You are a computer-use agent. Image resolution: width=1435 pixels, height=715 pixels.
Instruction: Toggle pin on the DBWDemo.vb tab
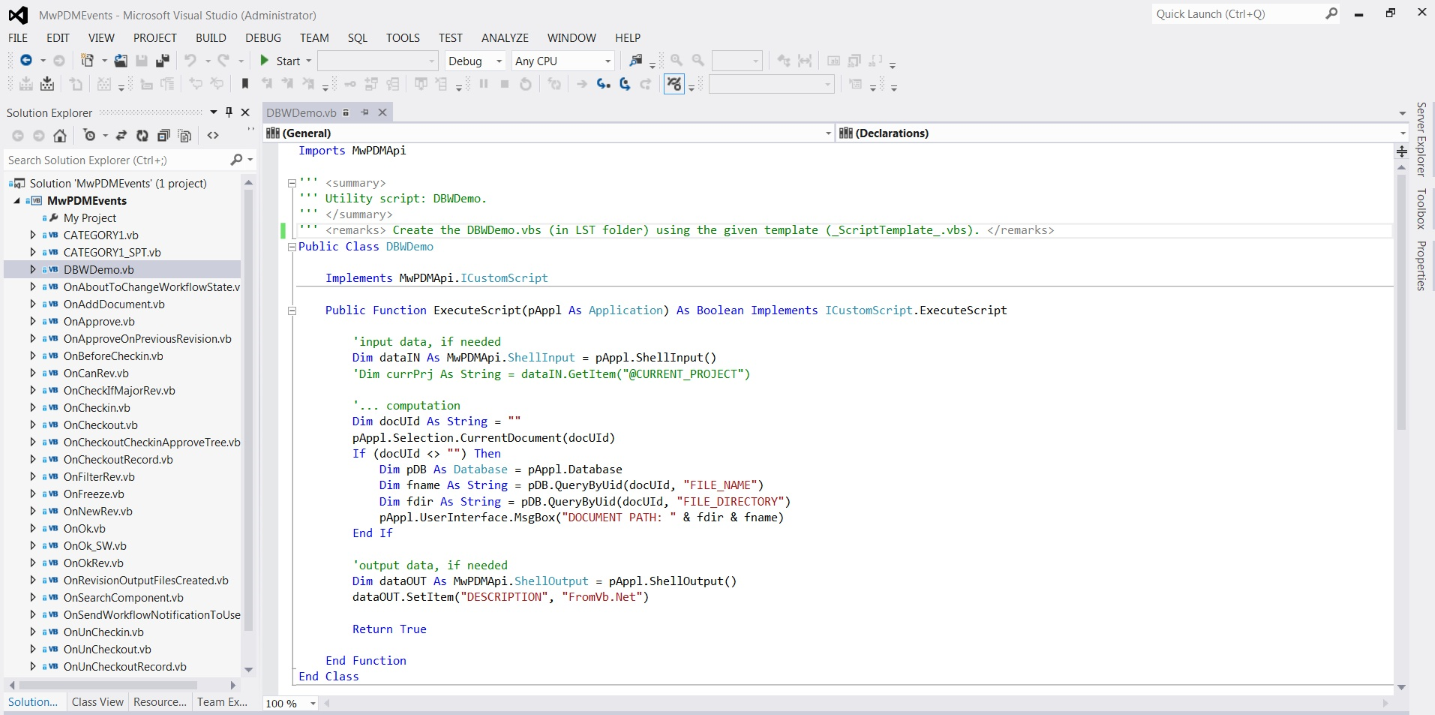click(x=365, y=113)
